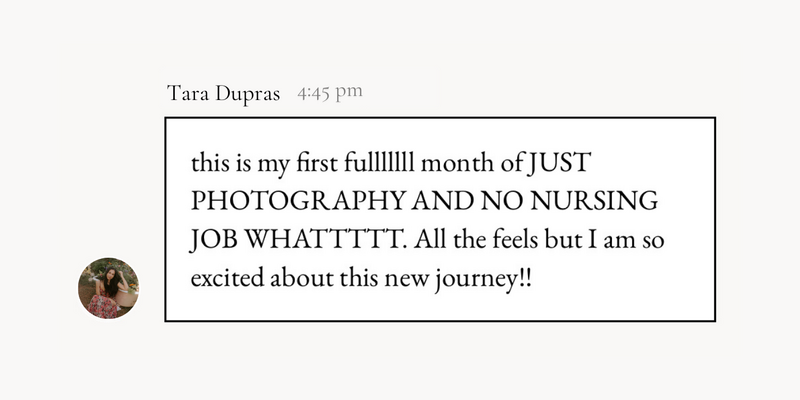The image size is (800, 400).
Task: Click the word feels in the message
Action: click(515, 240)
